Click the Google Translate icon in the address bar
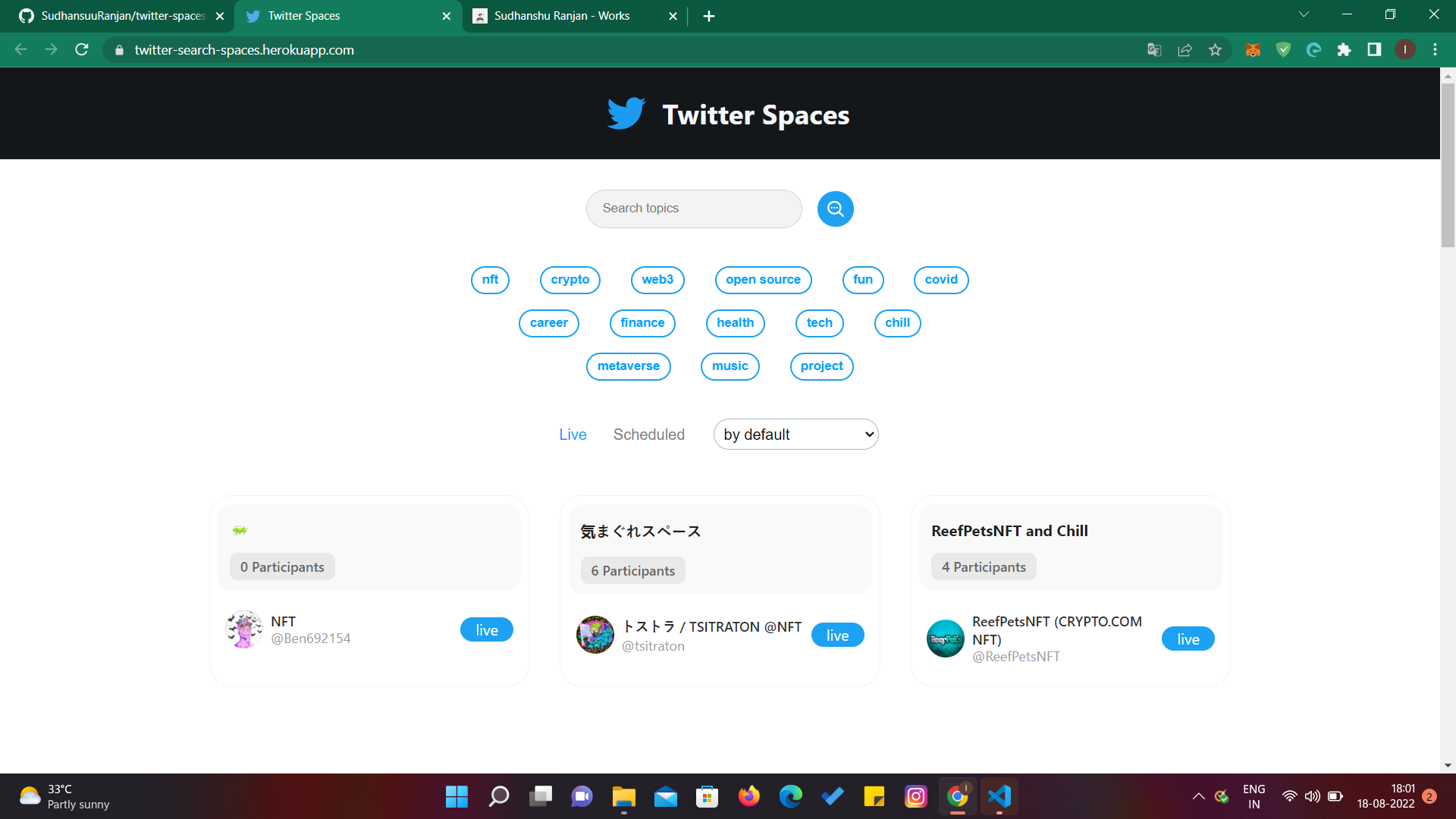 point(1154,50)
